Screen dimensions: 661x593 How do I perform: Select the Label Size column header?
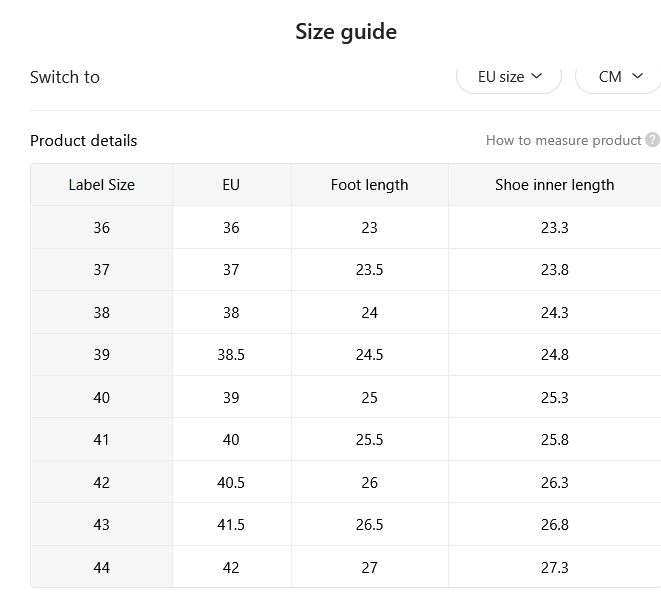102,185
